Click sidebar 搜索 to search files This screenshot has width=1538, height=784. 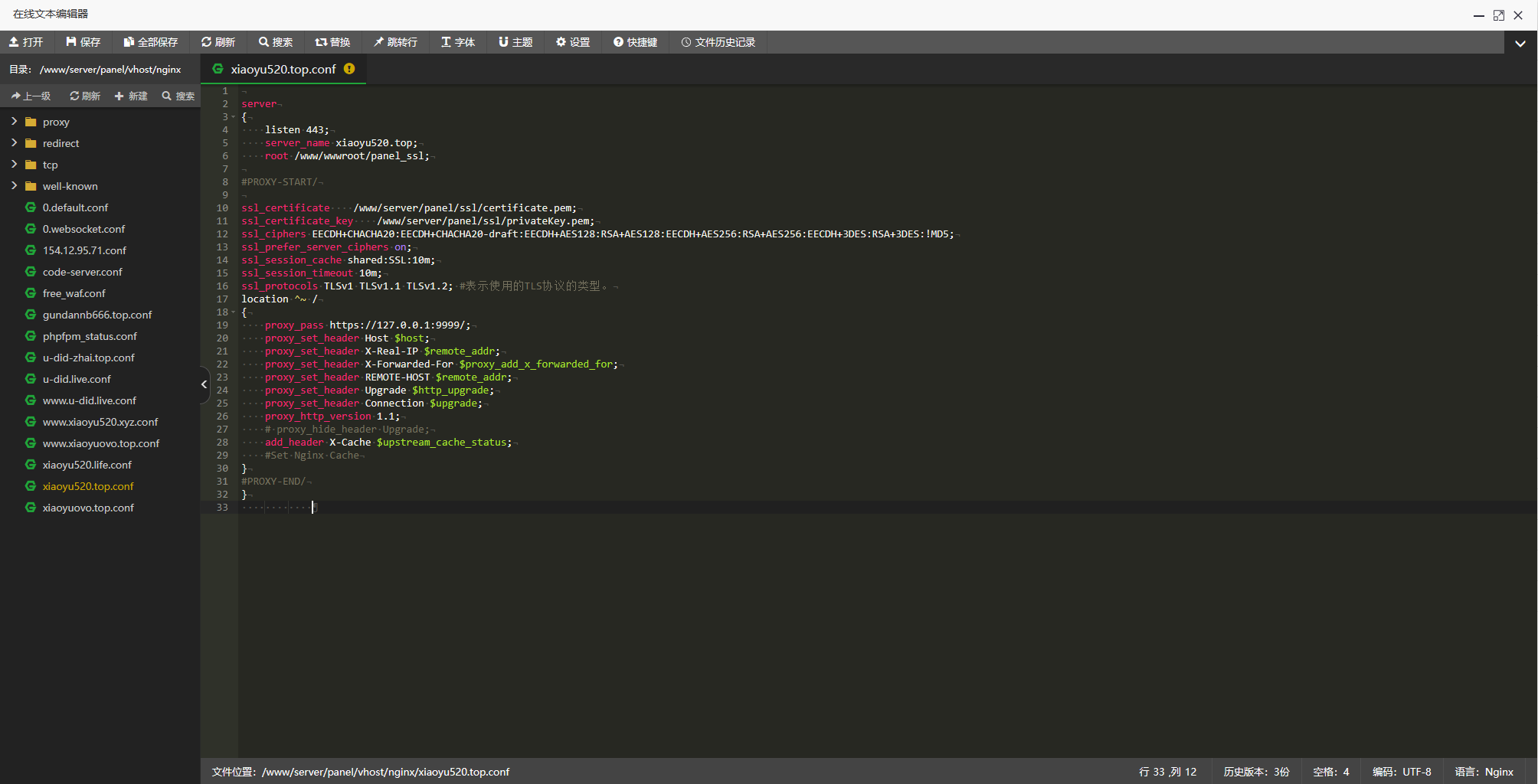[x=178, y=96]
